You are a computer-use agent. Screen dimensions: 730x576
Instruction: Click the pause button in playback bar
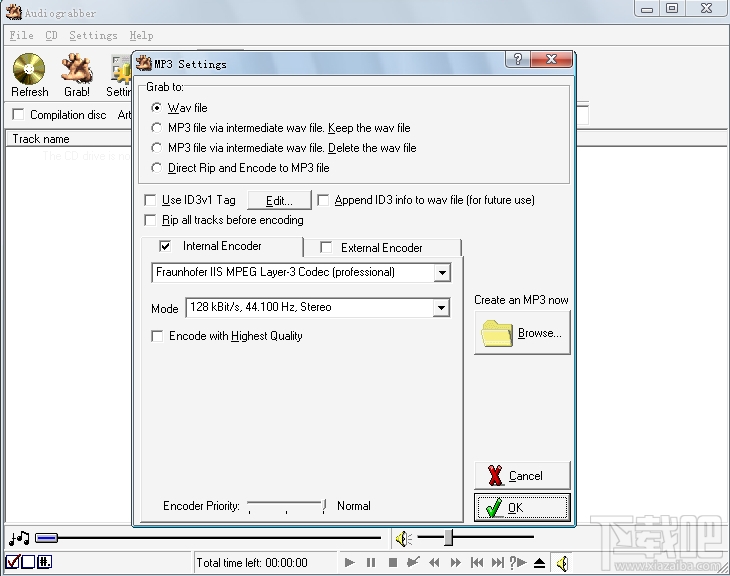pyautogui.click(x=371, y=562)
